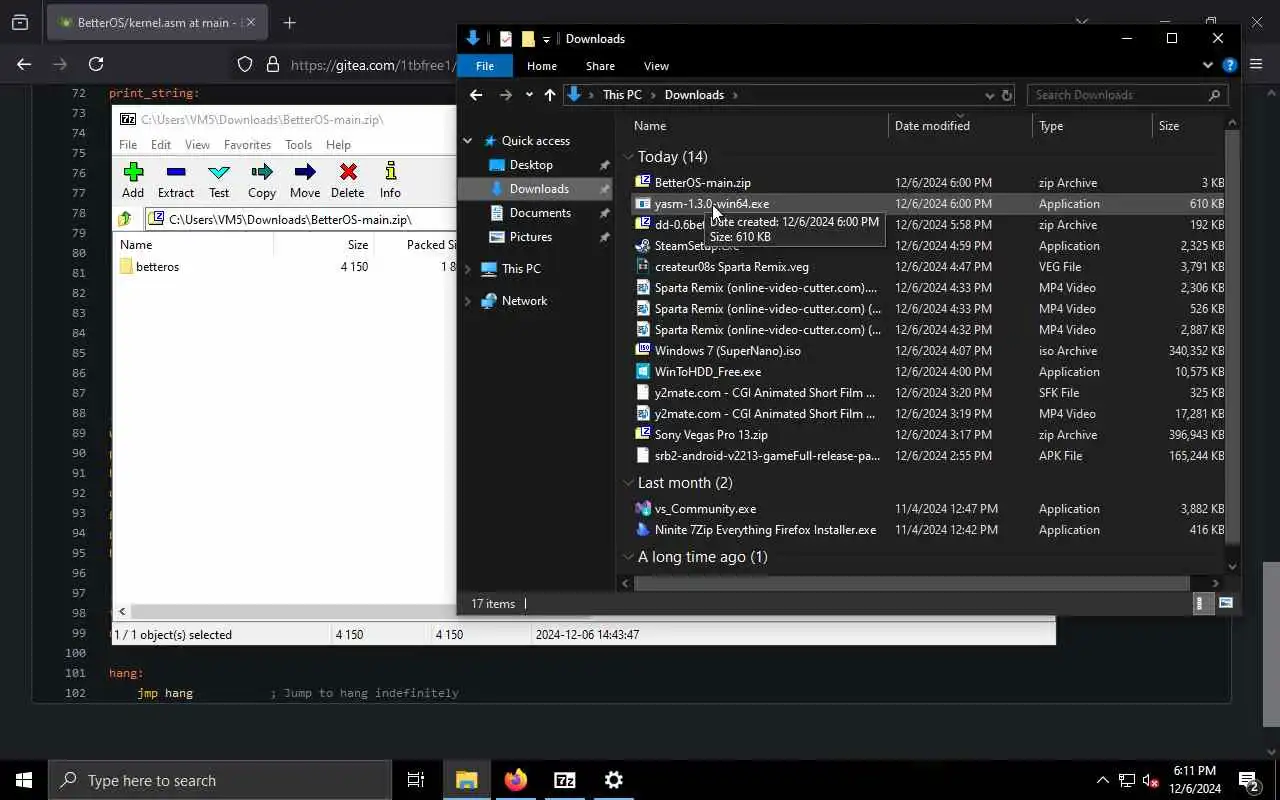Open the 7-Zip Help menu

[x=338, y=145]
